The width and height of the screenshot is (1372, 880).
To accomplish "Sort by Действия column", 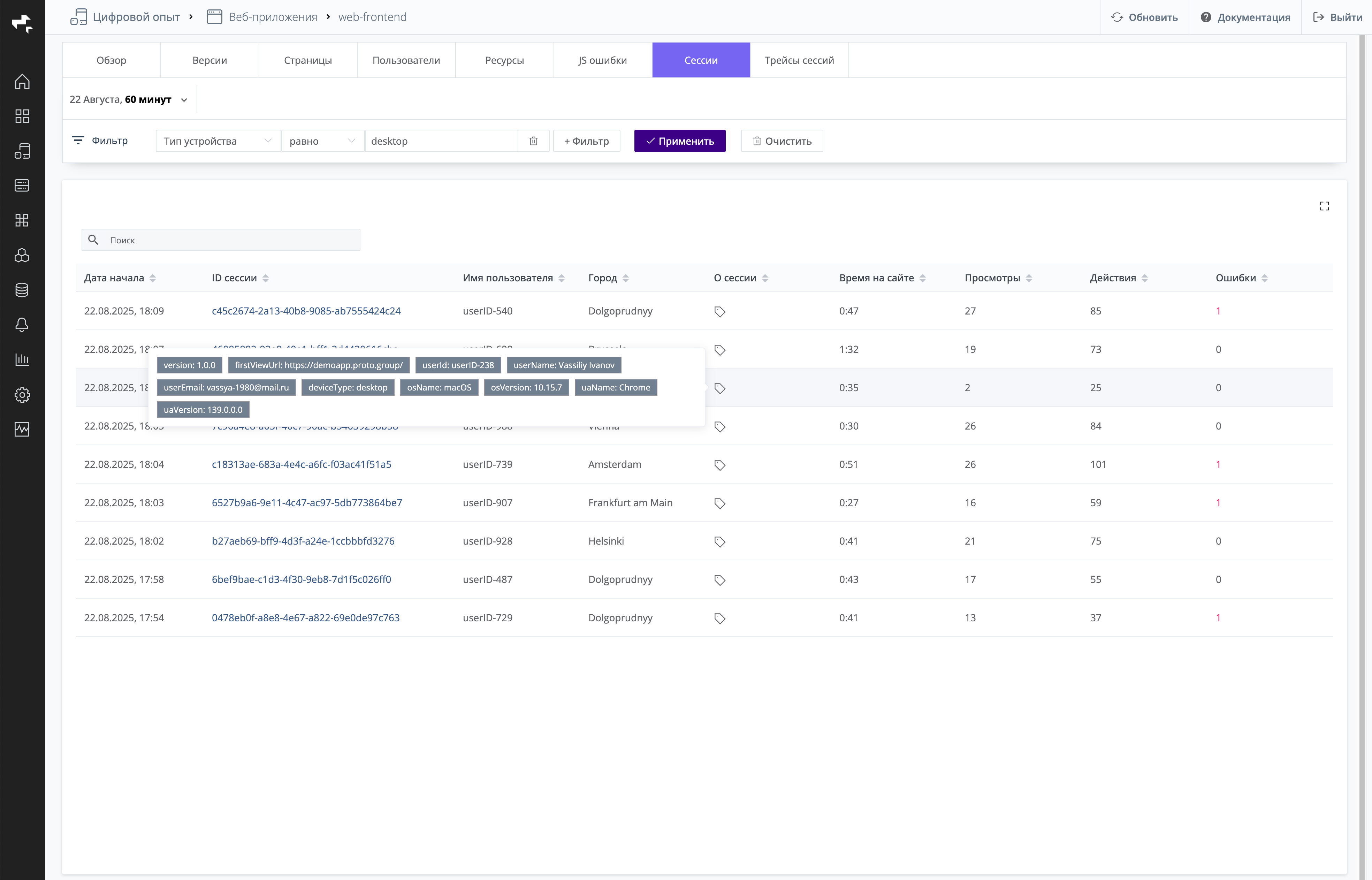I will 1145,278.
